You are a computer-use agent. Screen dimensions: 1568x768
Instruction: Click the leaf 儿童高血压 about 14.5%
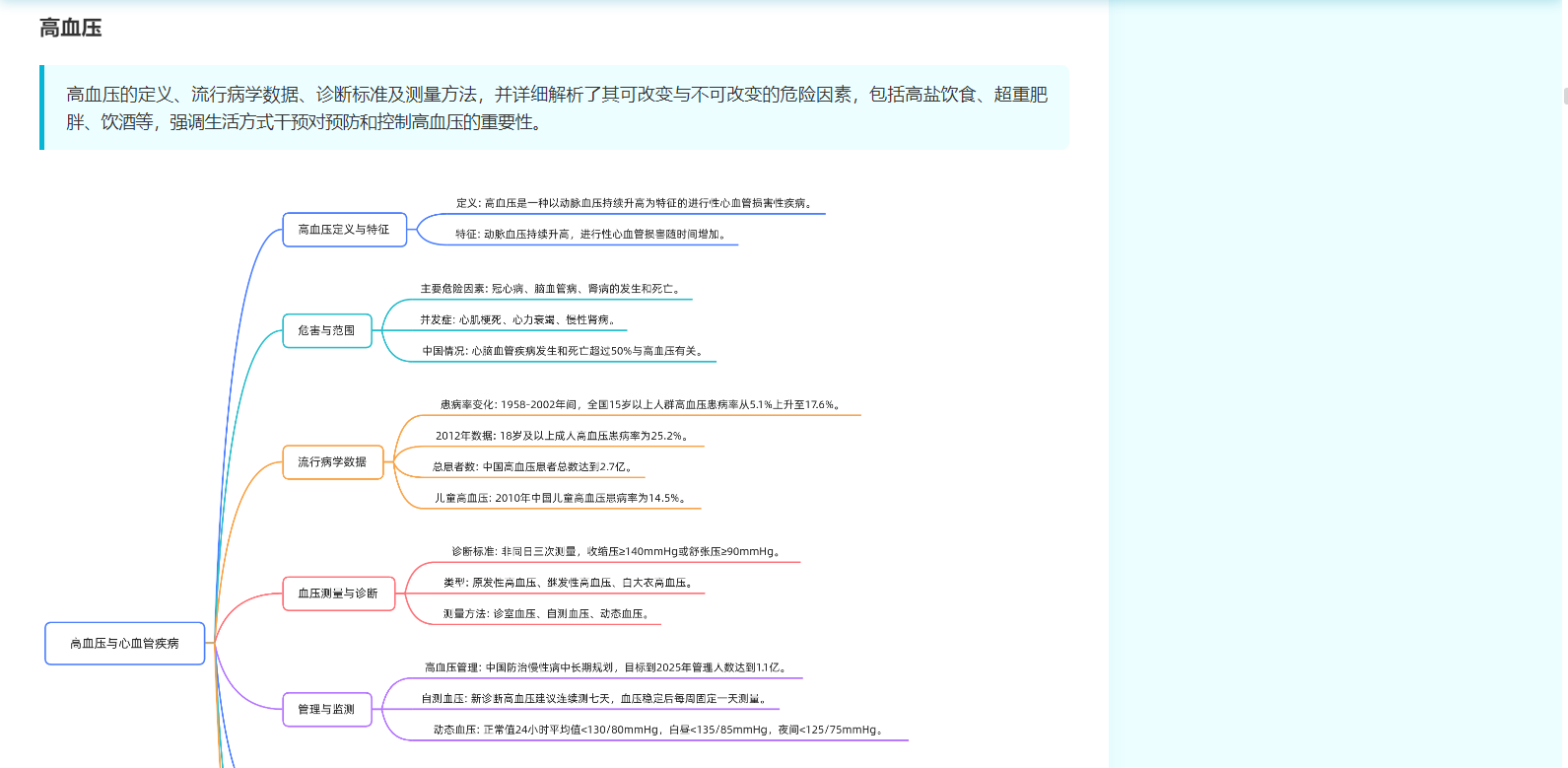562,499
